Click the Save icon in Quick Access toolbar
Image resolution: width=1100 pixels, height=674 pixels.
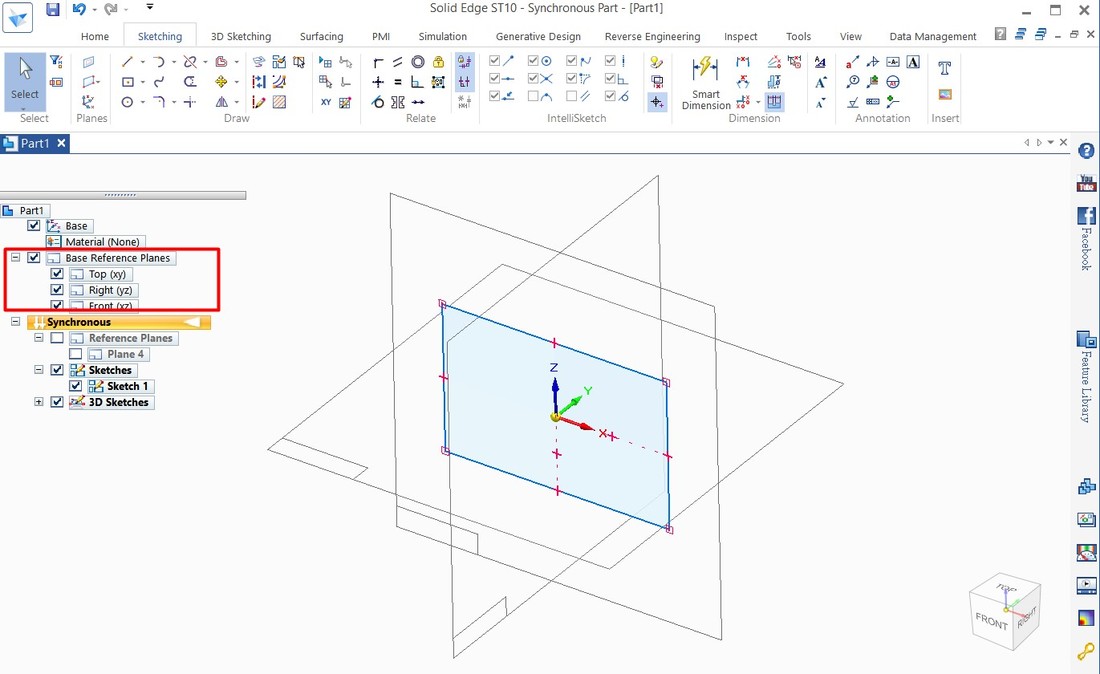point(51,8)
